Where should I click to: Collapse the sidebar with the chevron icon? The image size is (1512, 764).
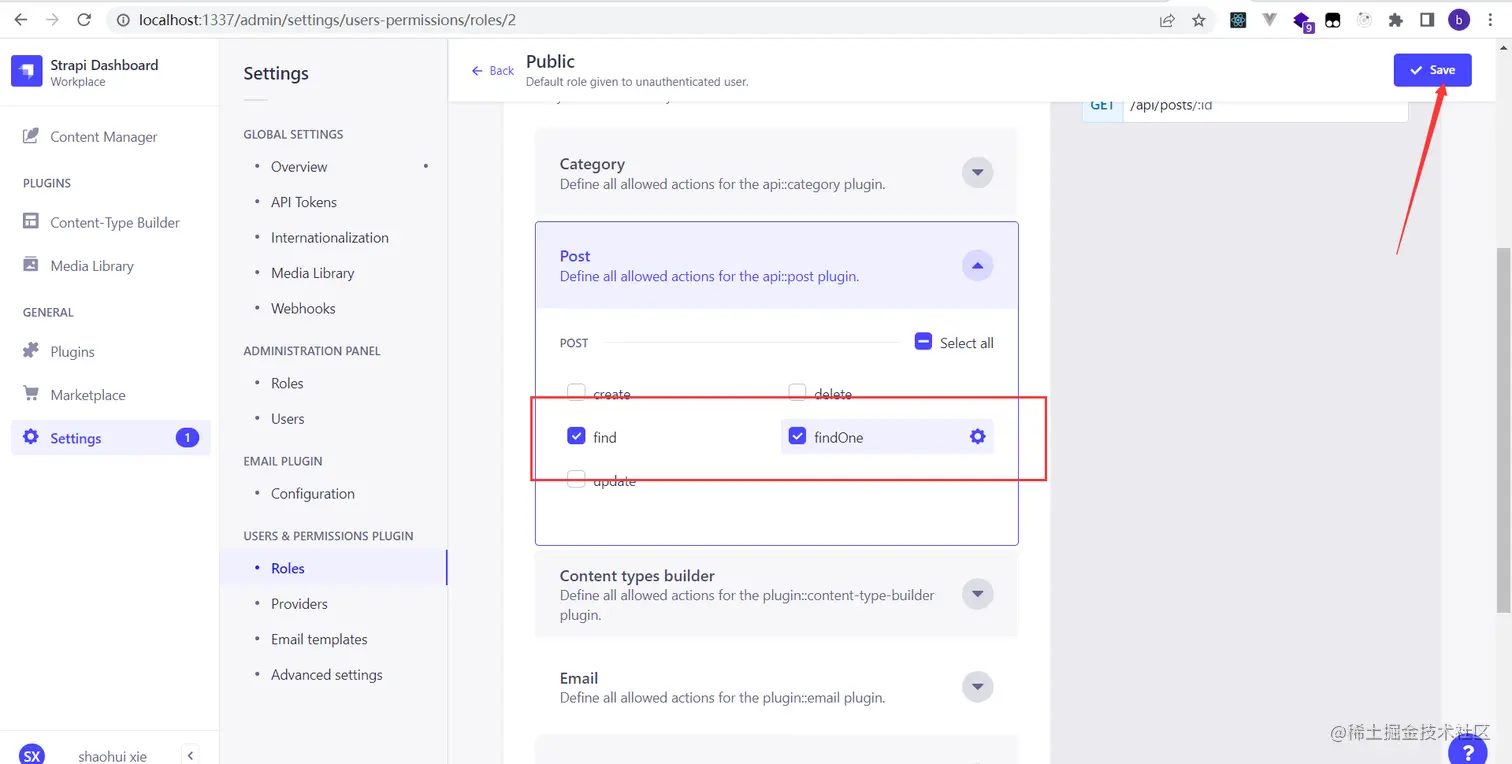tap(190, 755)
